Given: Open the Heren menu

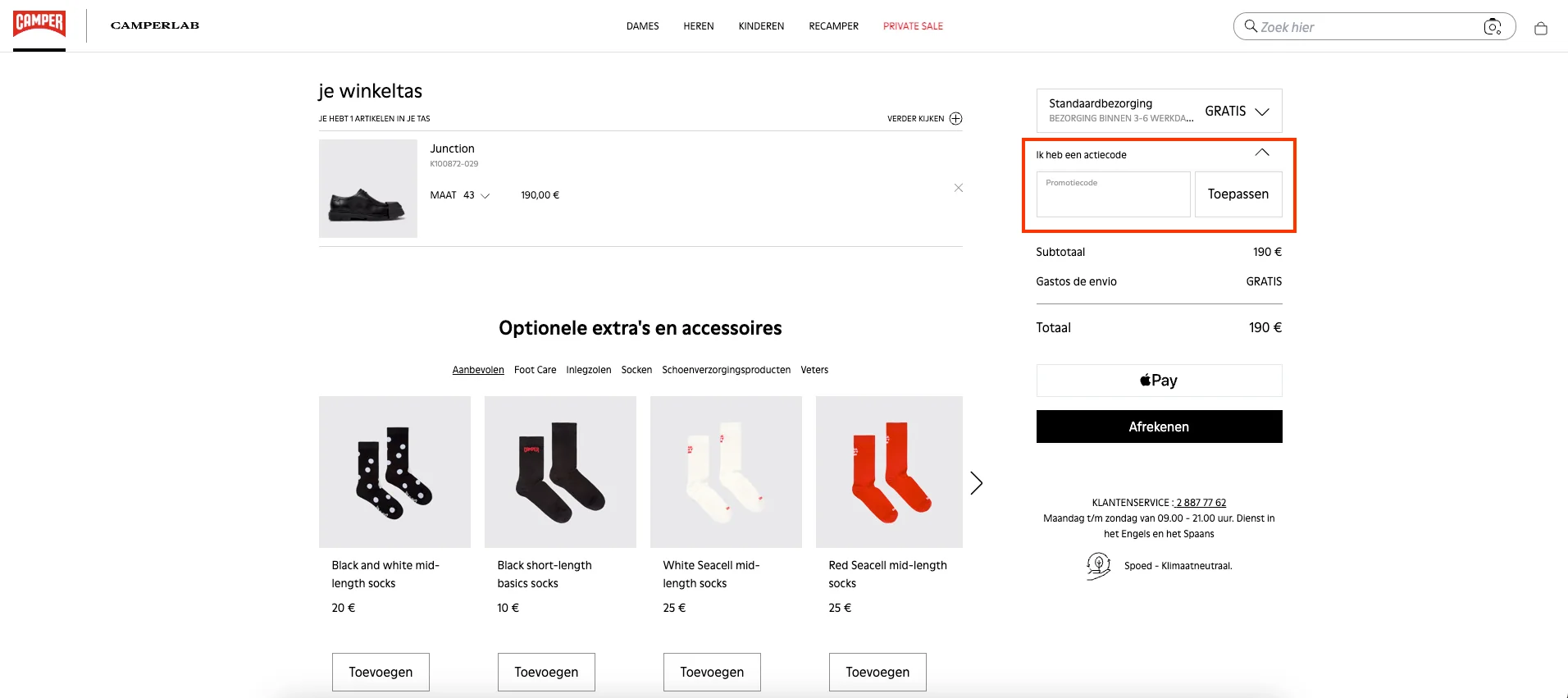Looking at the screenshot, I should coord(698,26).
